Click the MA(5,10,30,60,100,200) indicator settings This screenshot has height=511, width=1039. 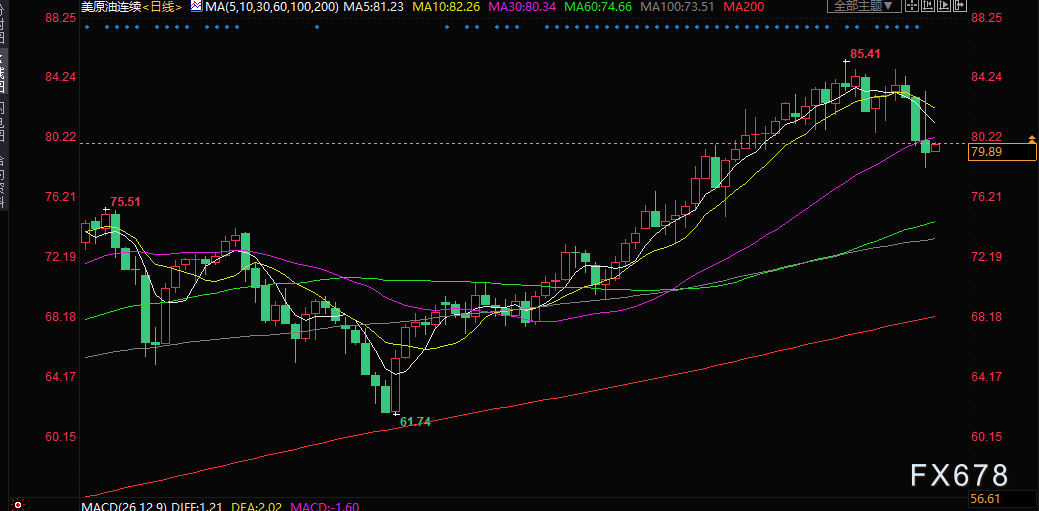tap(272, 7)
